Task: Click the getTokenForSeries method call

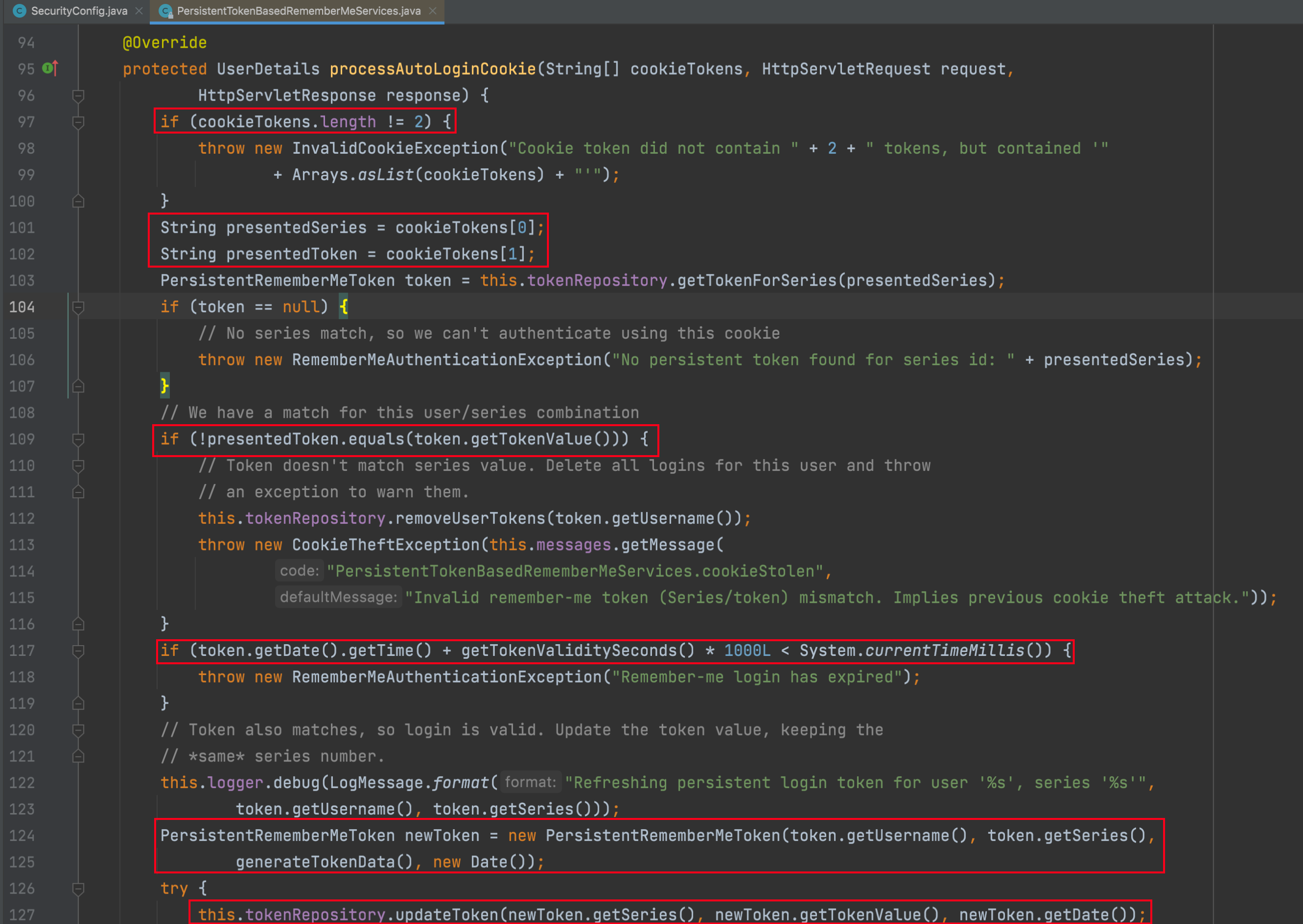Action: [x=758, y=280]
